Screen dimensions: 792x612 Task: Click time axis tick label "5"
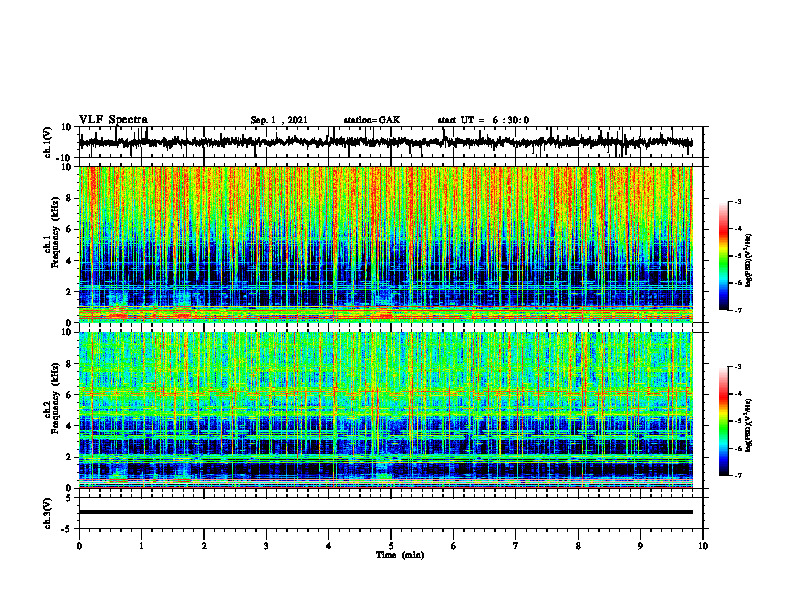tap(391, 546)
